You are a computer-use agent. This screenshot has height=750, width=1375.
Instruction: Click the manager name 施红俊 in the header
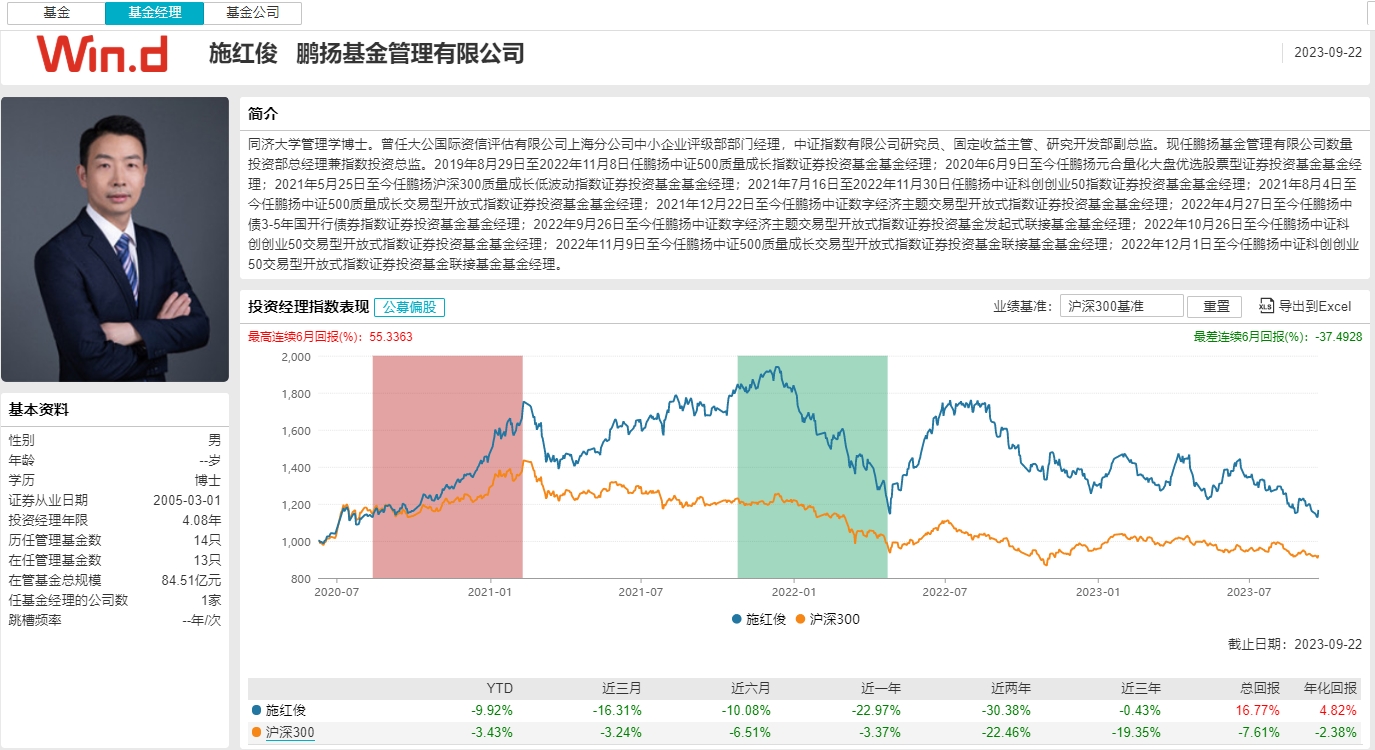click(x=243, y=54)
